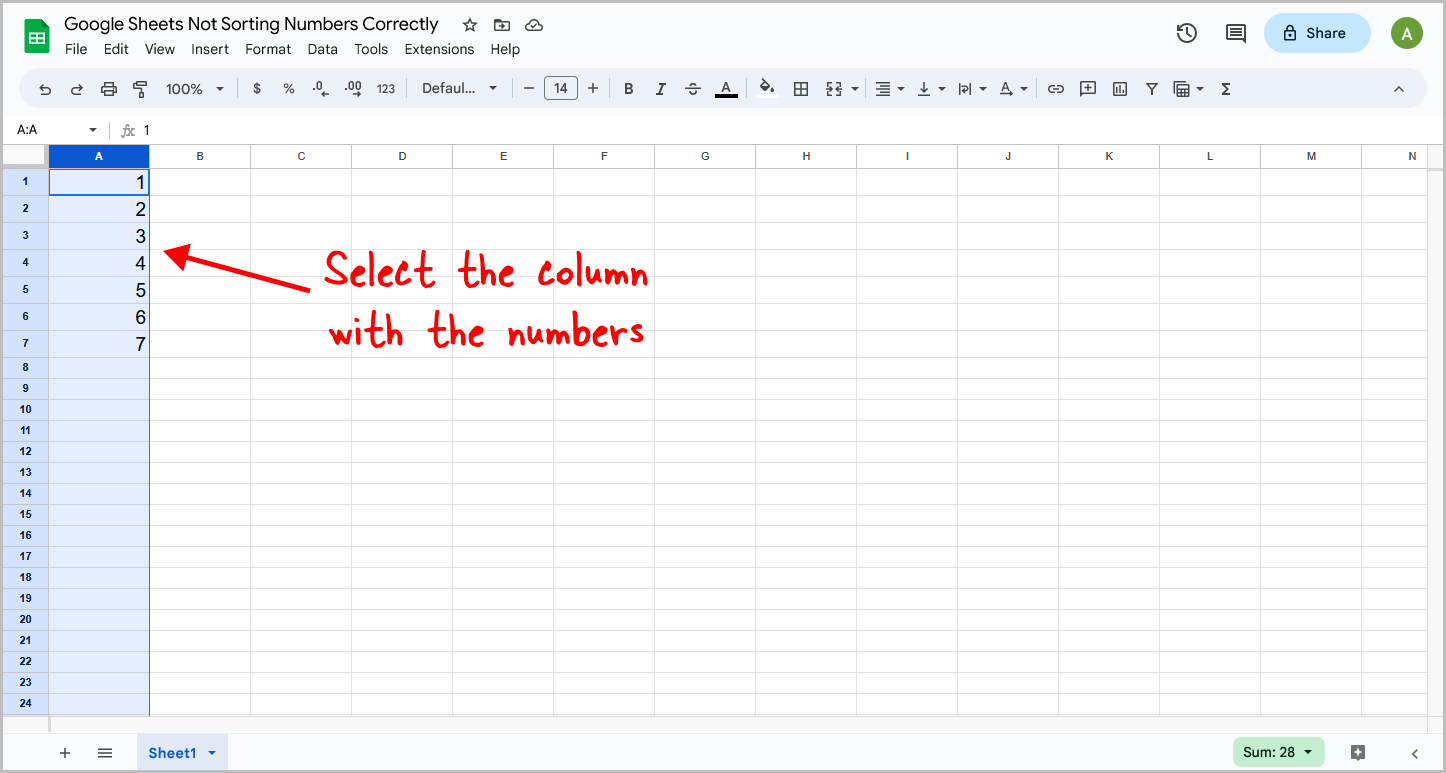Click the Insert link icon
Screen dimensions: 1446x773
point(1056,89)
